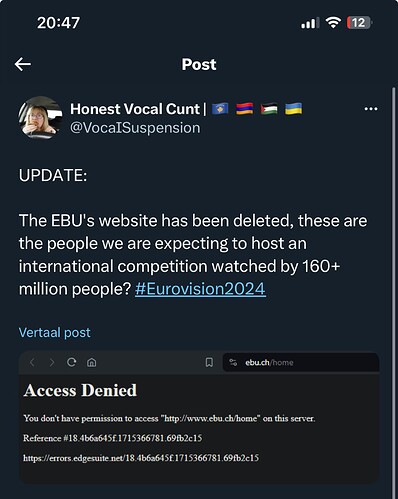Open the three-dot more options menu
Viewport: 398px width, 499px height.
(371, 109)
